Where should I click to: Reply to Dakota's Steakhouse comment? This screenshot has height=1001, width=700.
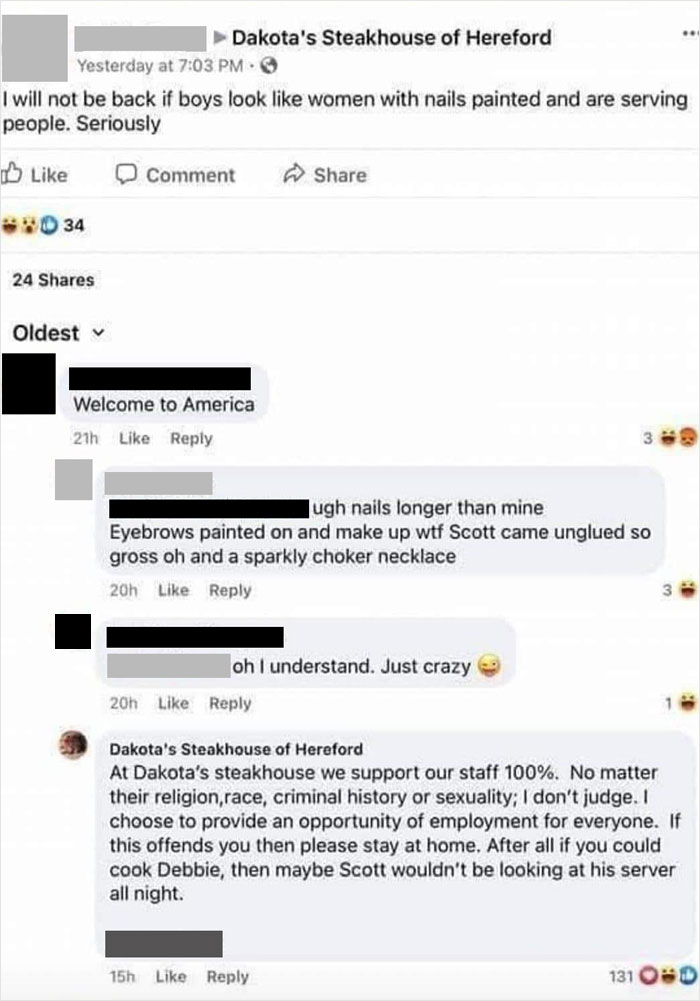tap(227, 977)
